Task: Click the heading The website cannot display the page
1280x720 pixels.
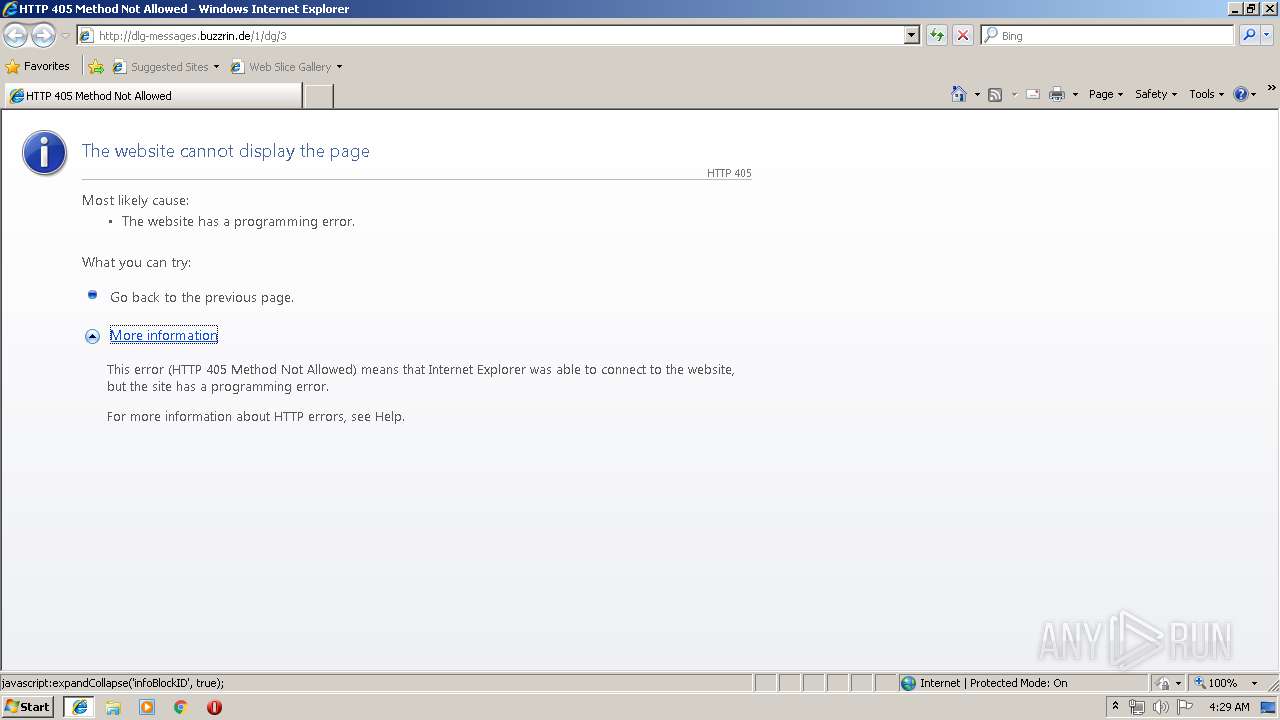Action: click(226, 151)
